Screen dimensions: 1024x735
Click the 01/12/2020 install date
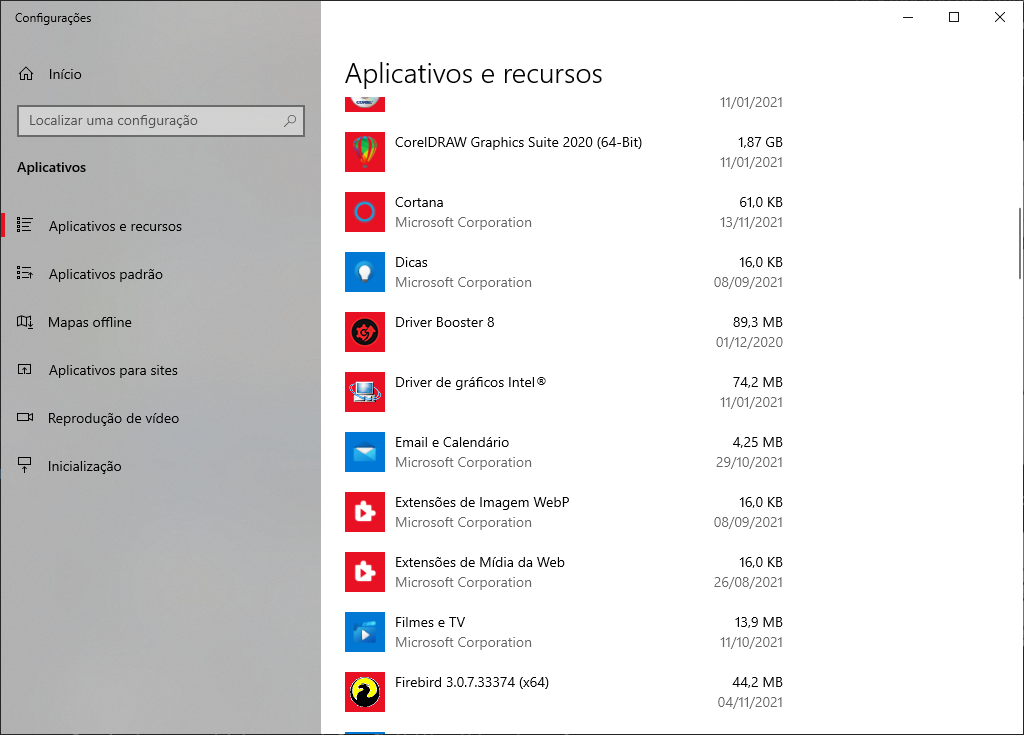pos(749,342)
